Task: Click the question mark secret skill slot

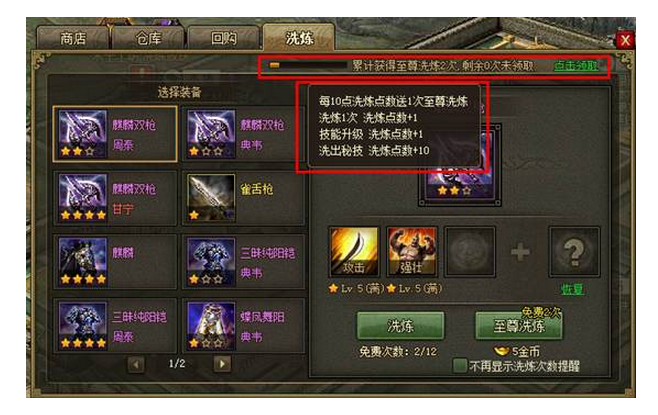Action: click(574, 252)
